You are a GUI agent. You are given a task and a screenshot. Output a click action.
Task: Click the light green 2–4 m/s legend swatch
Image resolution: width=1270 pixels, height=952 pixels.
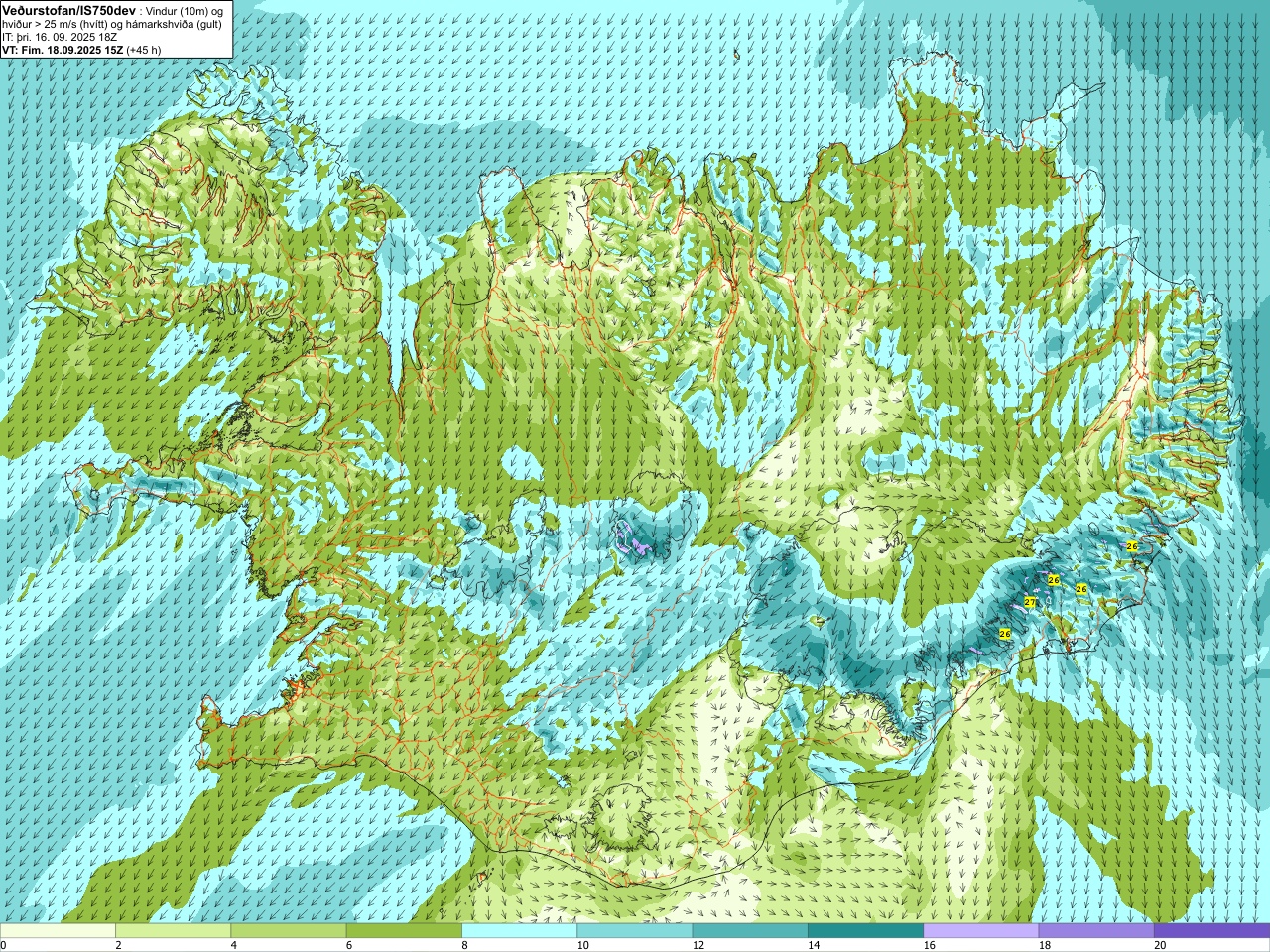point(173,931)
